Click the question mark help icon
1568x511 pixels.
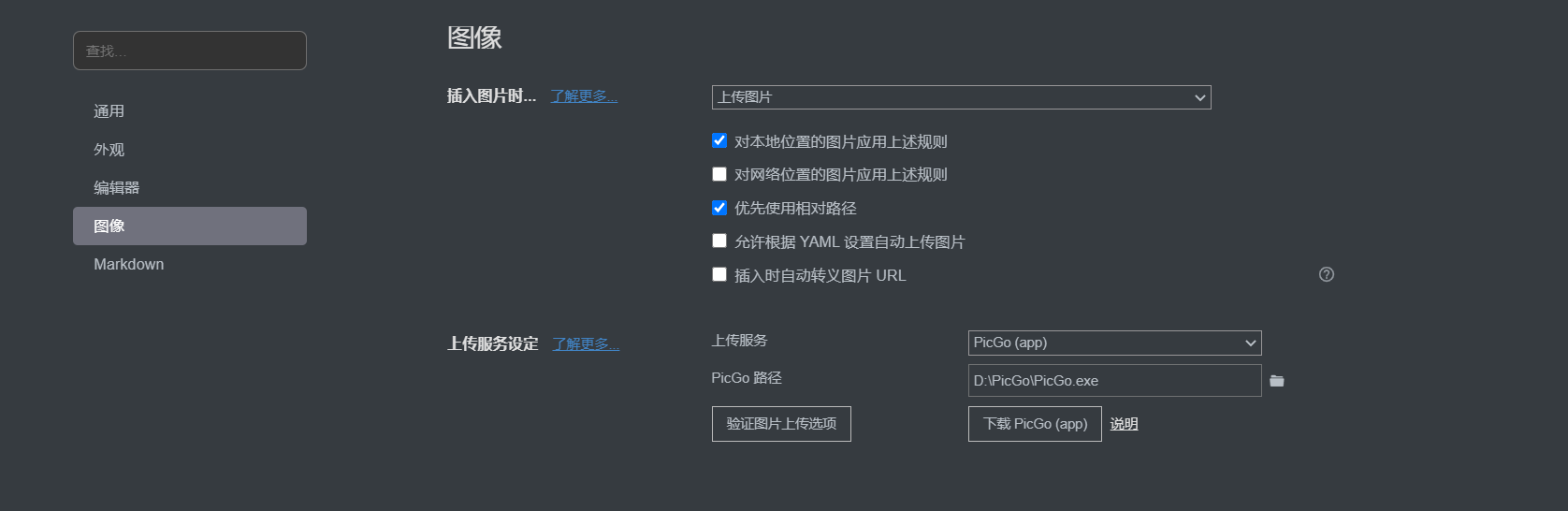(x=1327, y=274)
